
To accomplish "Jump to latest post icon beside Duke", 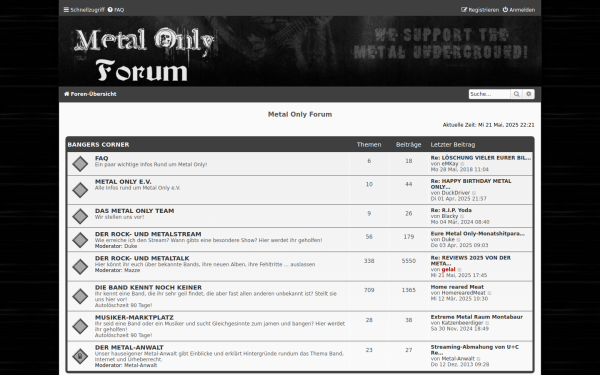I will tap(459, 240).
